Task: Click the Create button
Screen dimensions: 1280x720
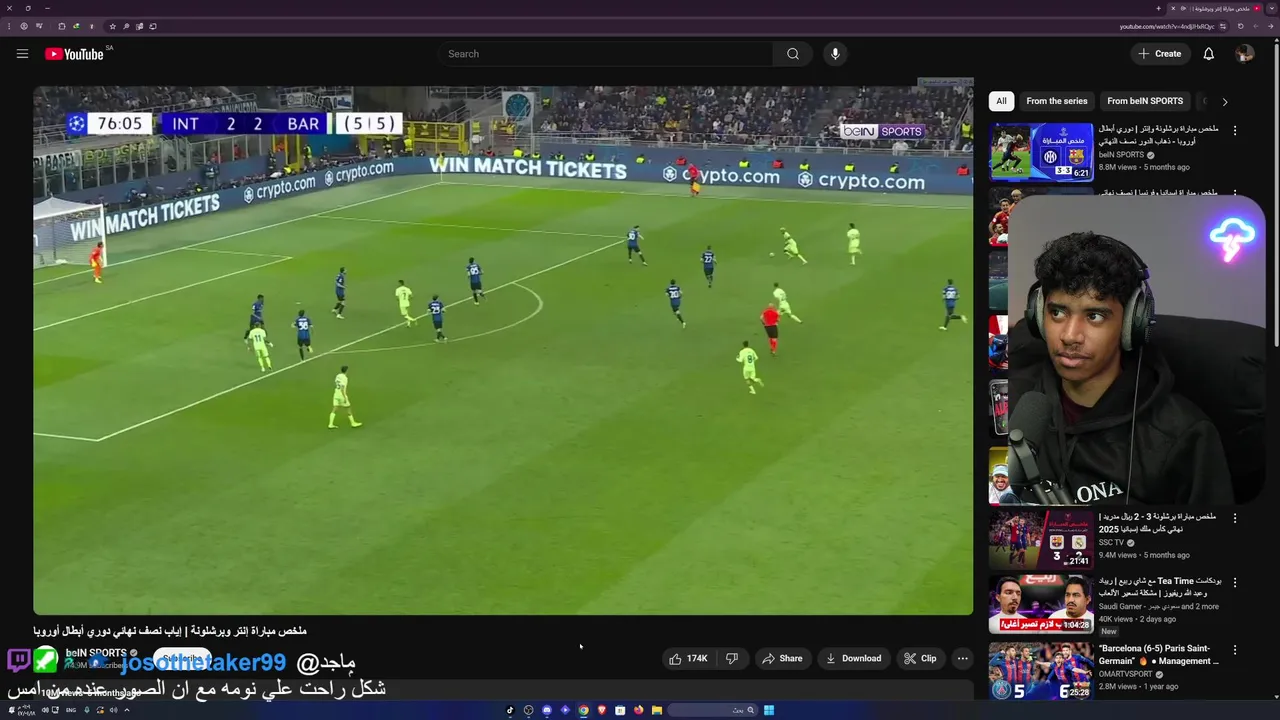Action: [1160, 54]
